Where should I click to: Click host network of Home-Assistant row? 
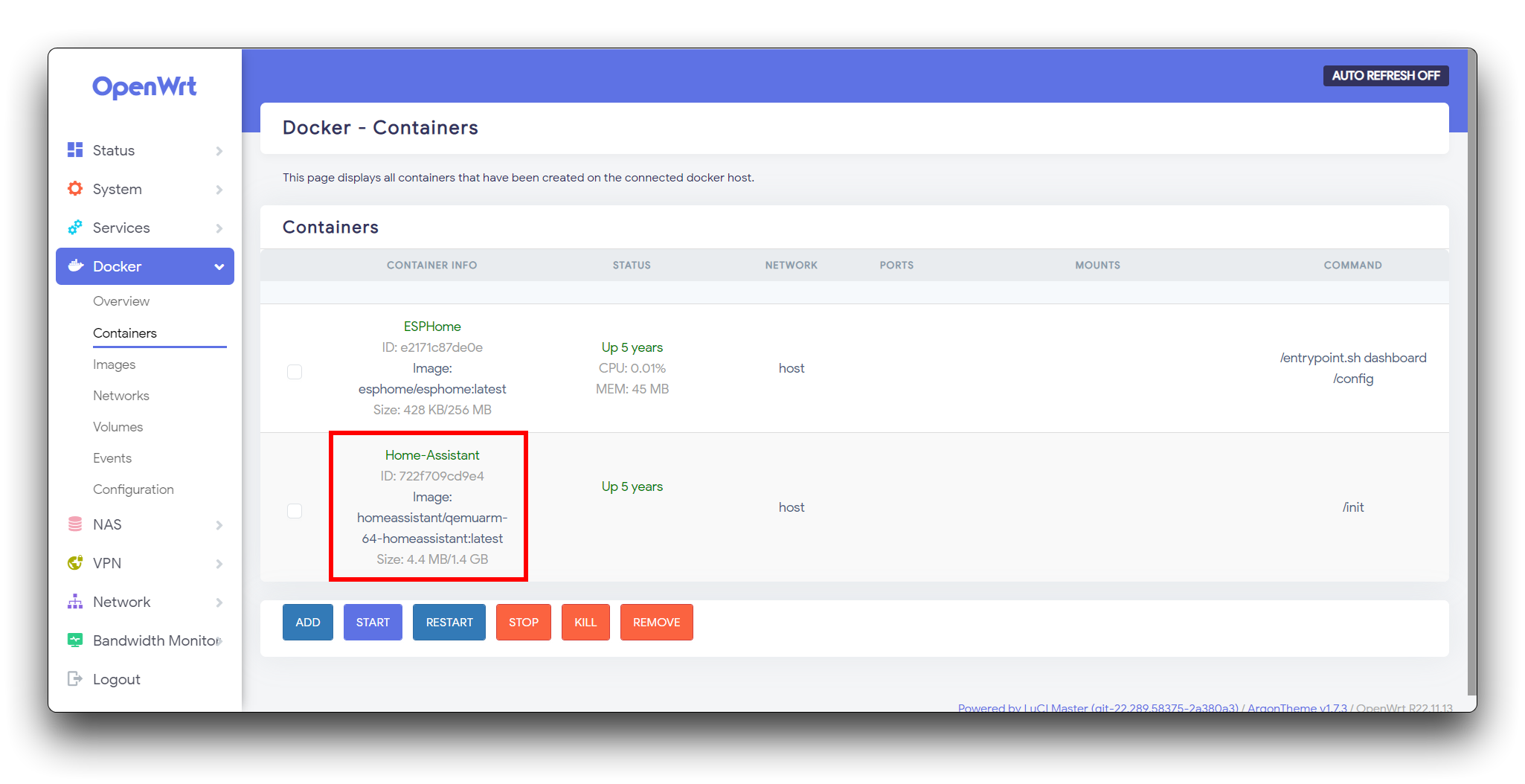(x=792, y=507)
